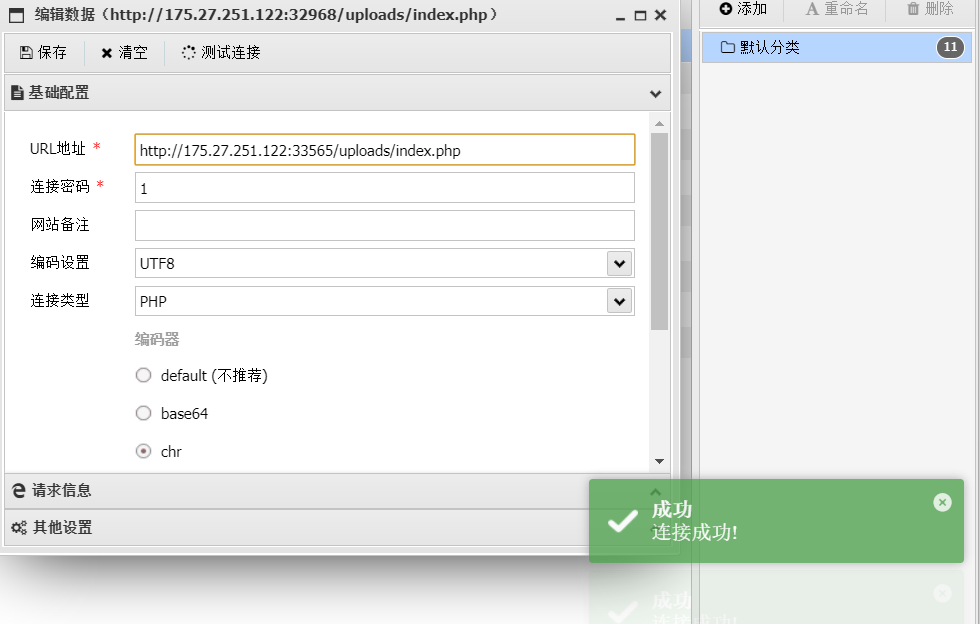Click the 网站备注 notes field
Image resolution: width=980 pixels, height=624 pixels.
point(384,225)
